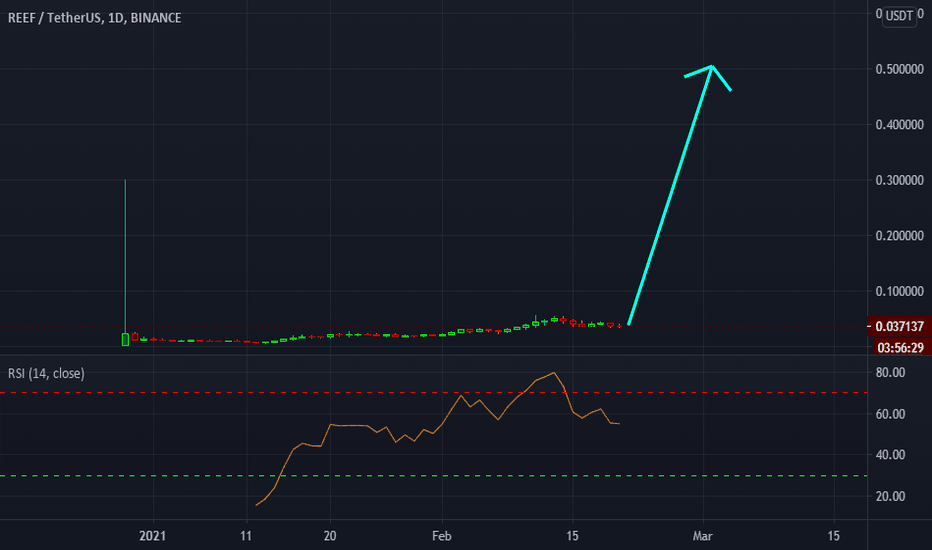This screenshot has width=932, height=550.
Task: Click the Mar date axis label
Action: tap(703, 536)
